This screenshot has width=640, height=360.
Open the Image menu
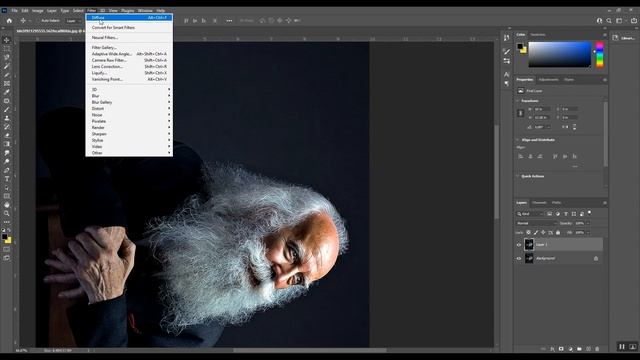37,11
